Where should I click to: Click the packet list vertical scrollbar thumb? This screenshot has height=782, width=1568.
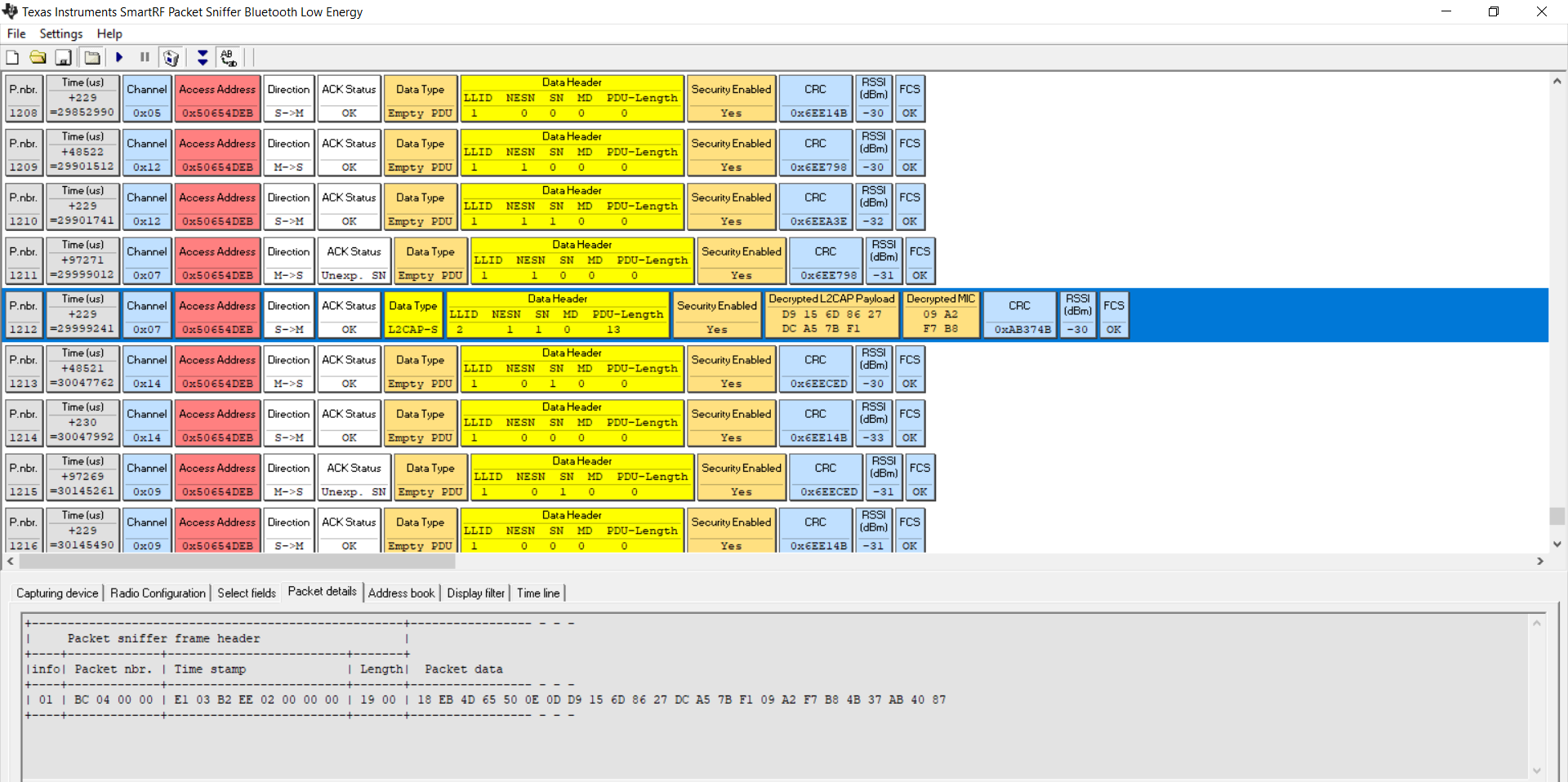pos(1557,516)
